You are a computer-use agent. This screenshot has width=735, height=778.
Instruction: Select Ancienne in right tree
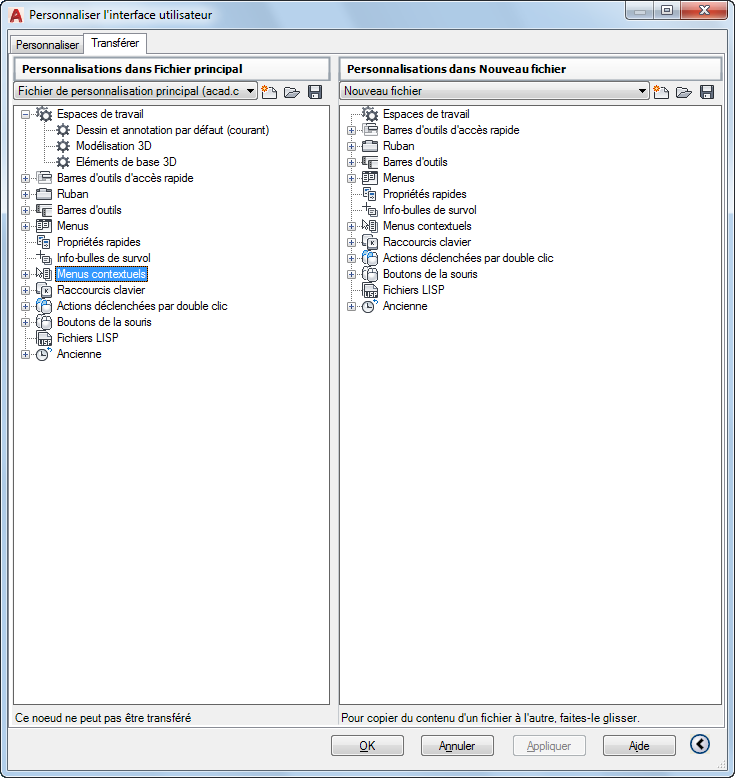tap(405, 306)
